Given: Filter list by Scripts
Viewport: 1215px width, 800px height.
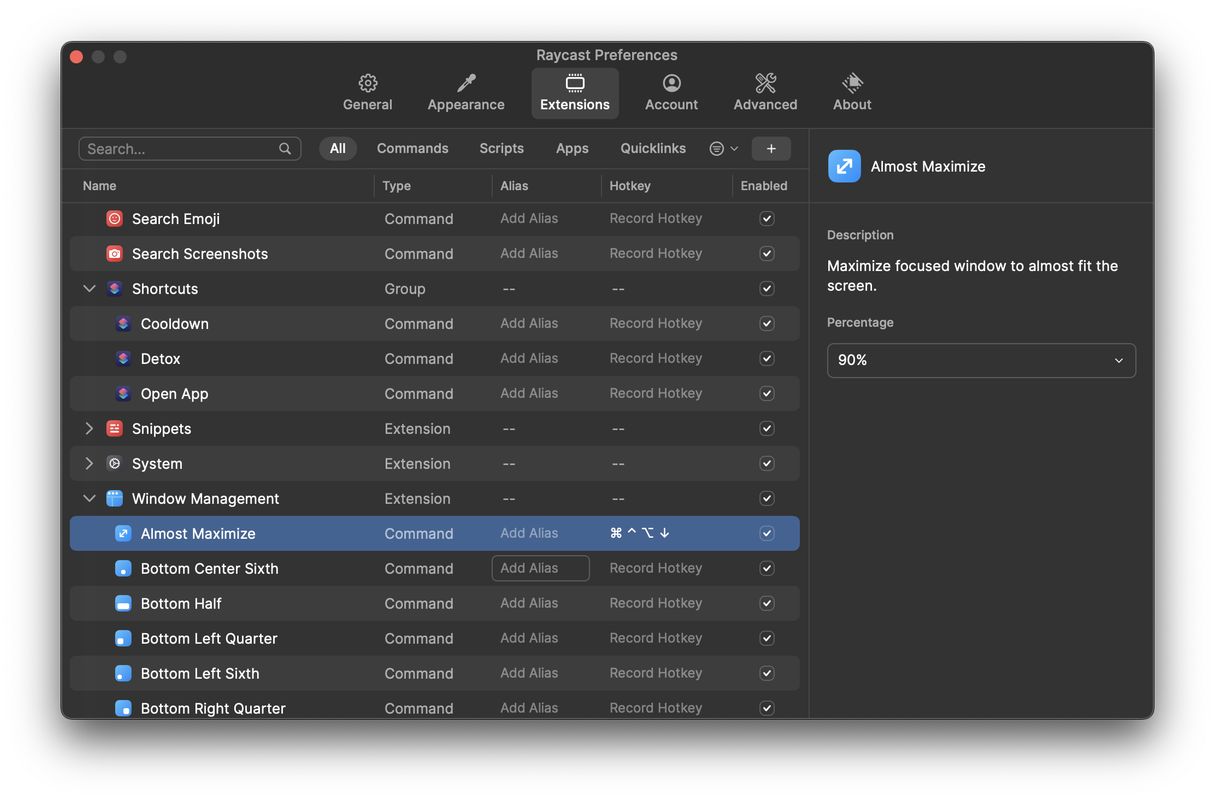Looking at the screenshot, I should tap(501, 148).
